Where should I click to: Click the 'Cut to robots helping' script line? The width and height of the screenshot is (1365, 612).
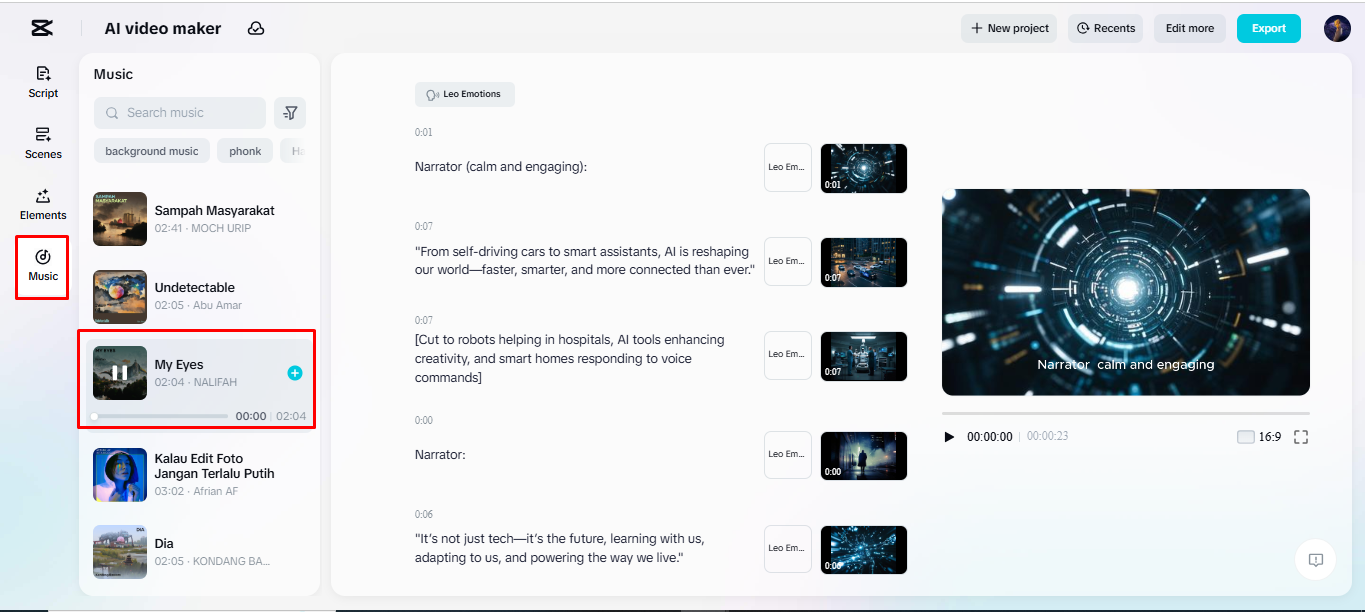(x=570, y=359)
